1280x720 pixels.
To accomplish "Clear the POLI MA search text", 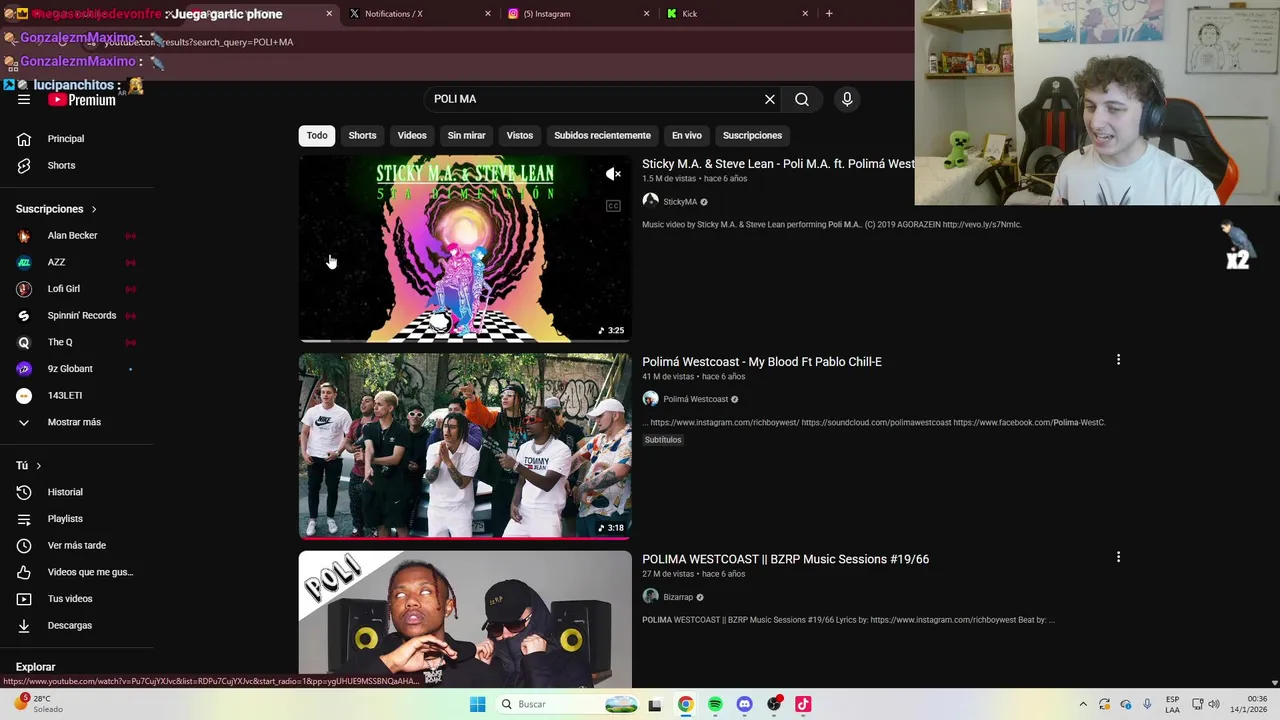I will point(770,99).
